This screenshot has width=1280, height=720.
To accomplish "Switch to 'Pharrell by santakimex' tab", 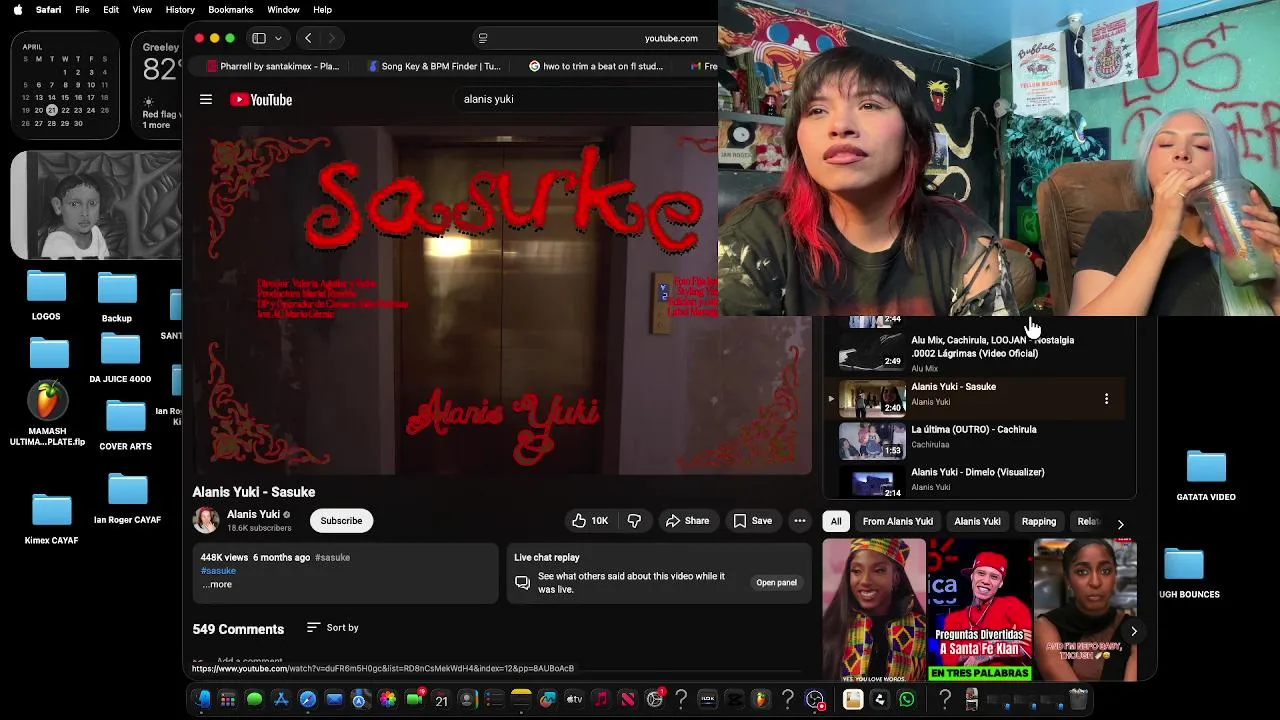I will (272, 66).
